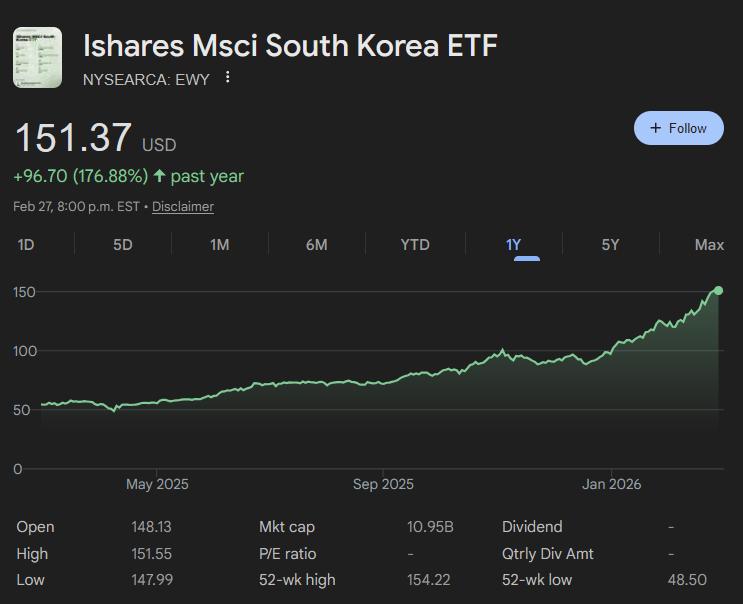Follow the South Korea ETF
The width and height of the screenshot is (743, 604).
pos(679,128)
